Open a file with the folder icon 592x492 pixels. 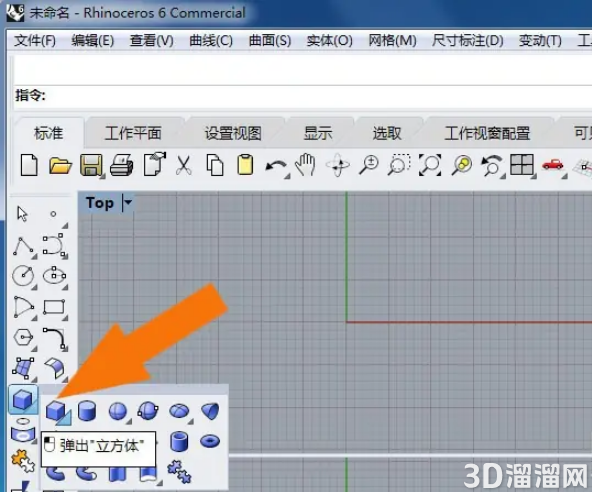60,165
